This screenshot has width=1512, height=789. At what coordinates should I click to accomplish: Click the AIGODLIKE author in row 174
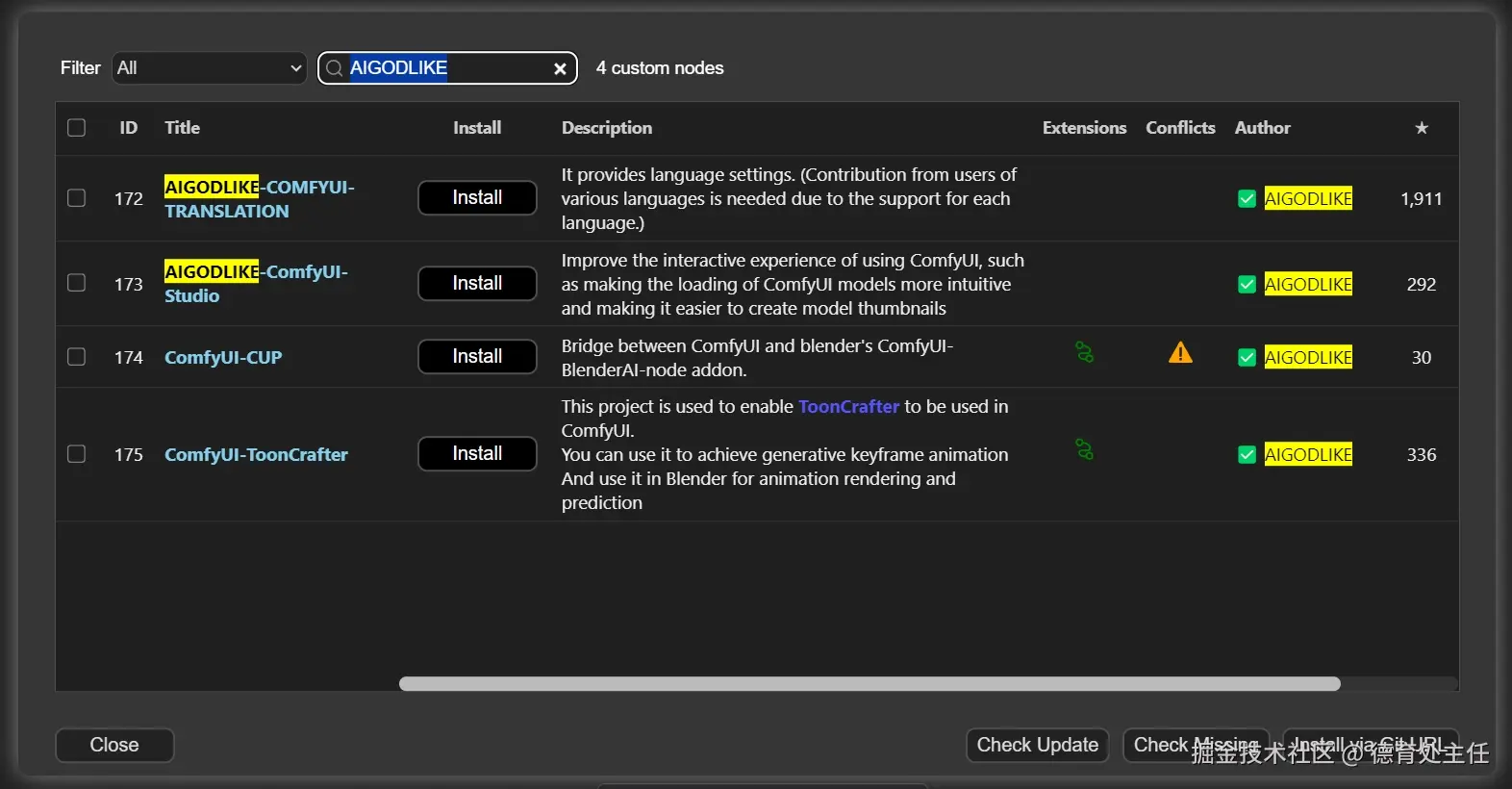coord(1308,358)
